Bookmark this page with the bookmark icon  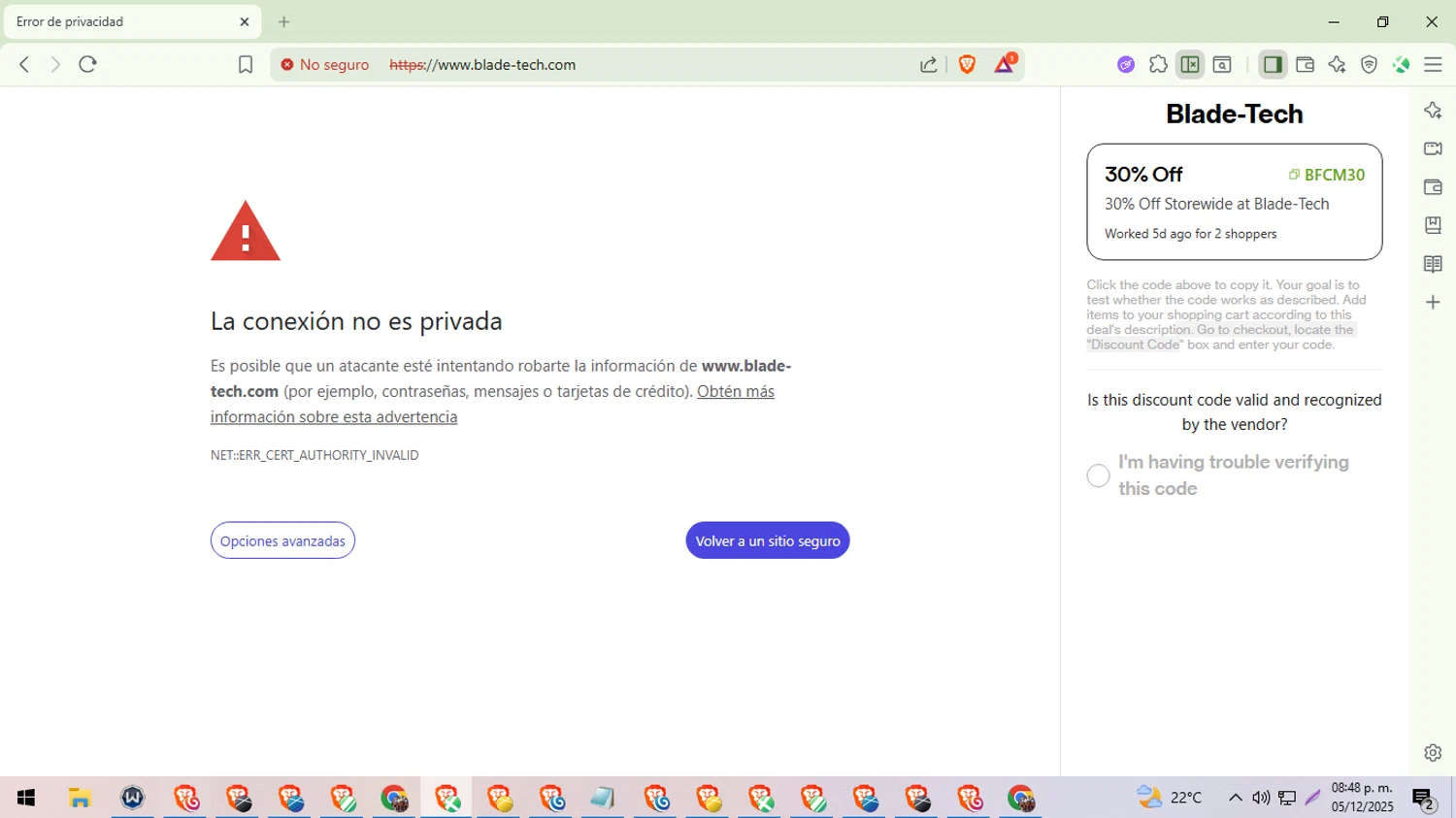(x=246, y=65)
